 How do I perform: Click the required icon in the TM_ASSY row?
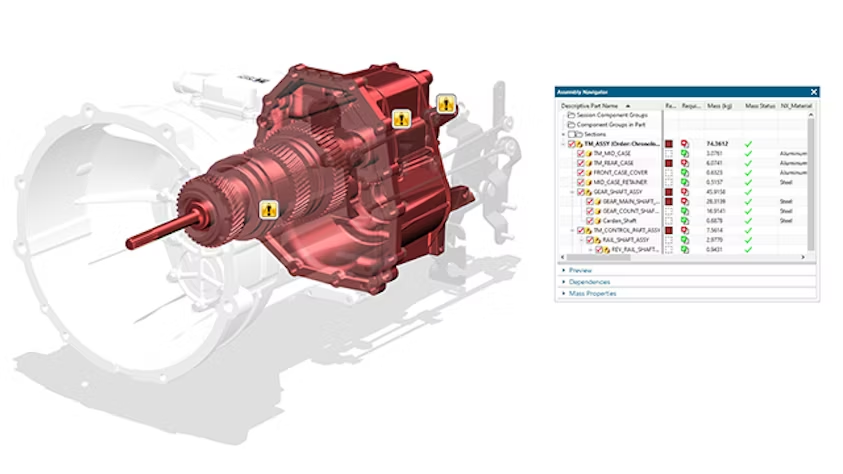685,144
